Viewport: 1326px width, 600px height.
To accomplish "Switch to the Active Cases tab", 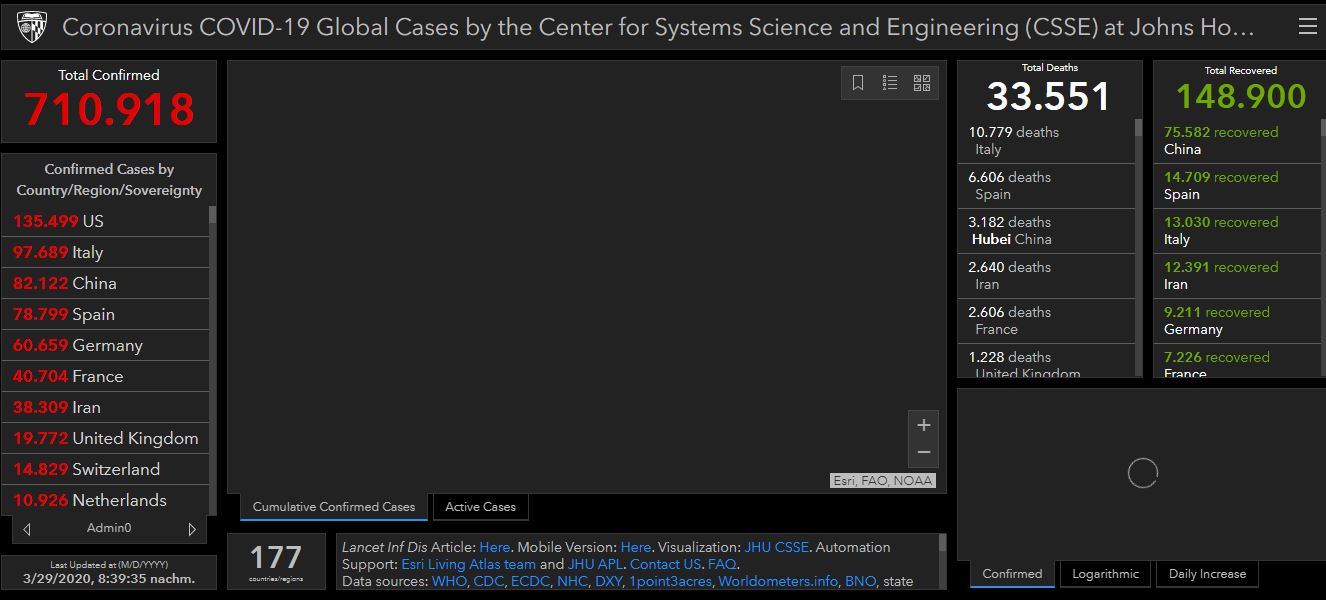I will pyautogui.click(x=480, y=507).
